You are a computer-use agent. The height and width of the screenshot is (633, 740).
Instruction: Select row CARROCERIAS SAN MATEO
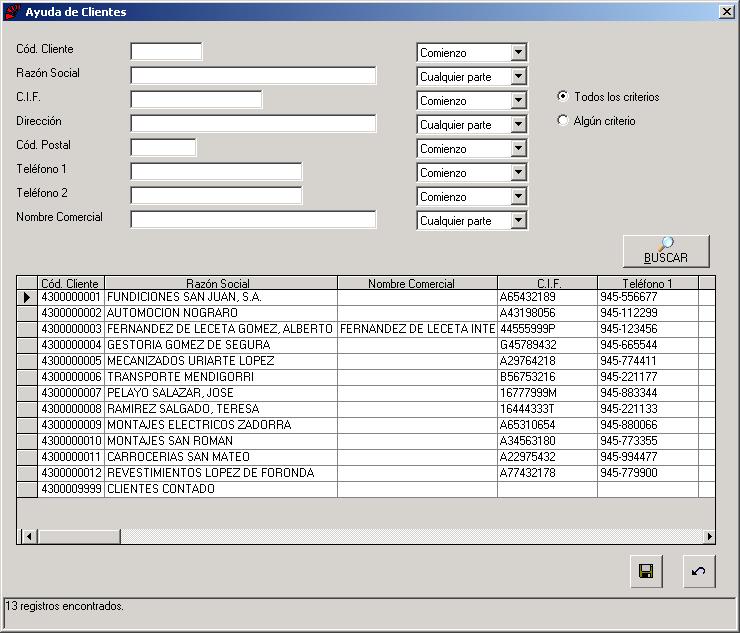click(367, 457)
